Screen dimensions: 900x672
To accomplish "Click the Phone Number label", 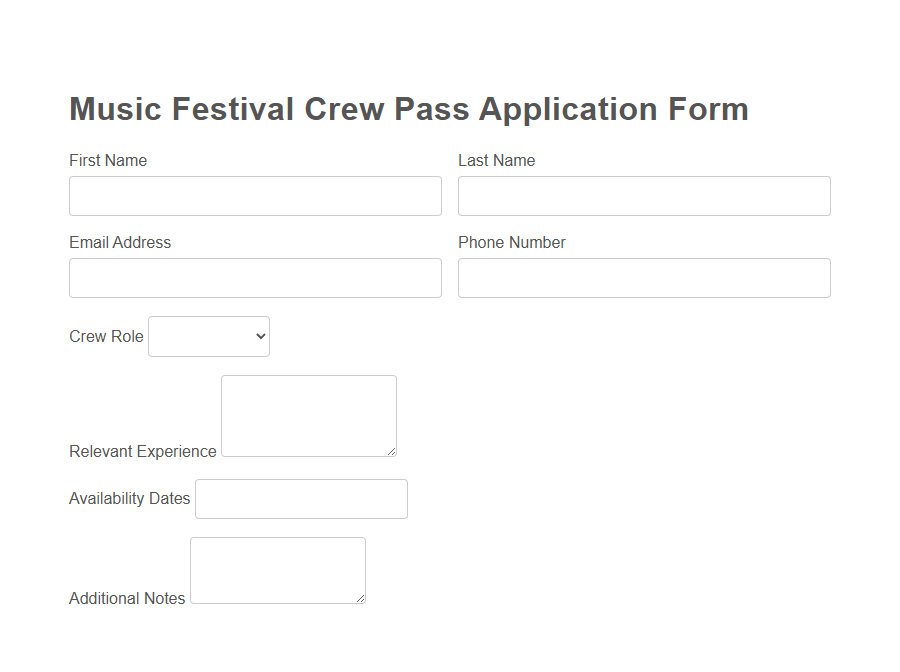I will click(511, 242).
